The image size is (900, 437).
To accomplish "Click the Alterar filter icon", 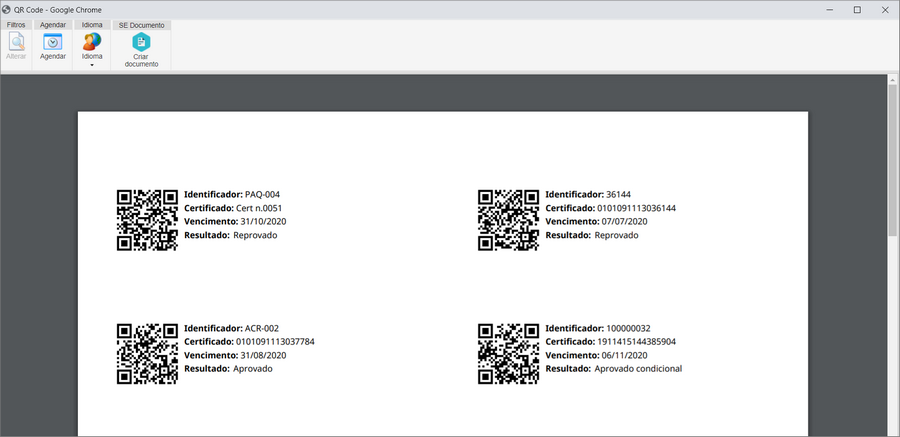I will [x=16, y=42].
